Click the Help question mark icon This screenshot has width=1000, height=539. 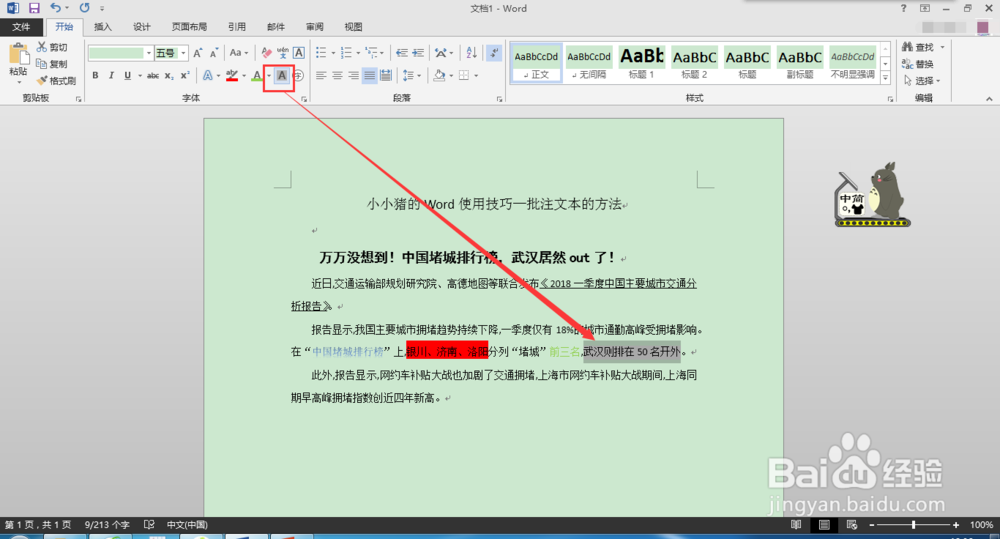coord(903,8)
